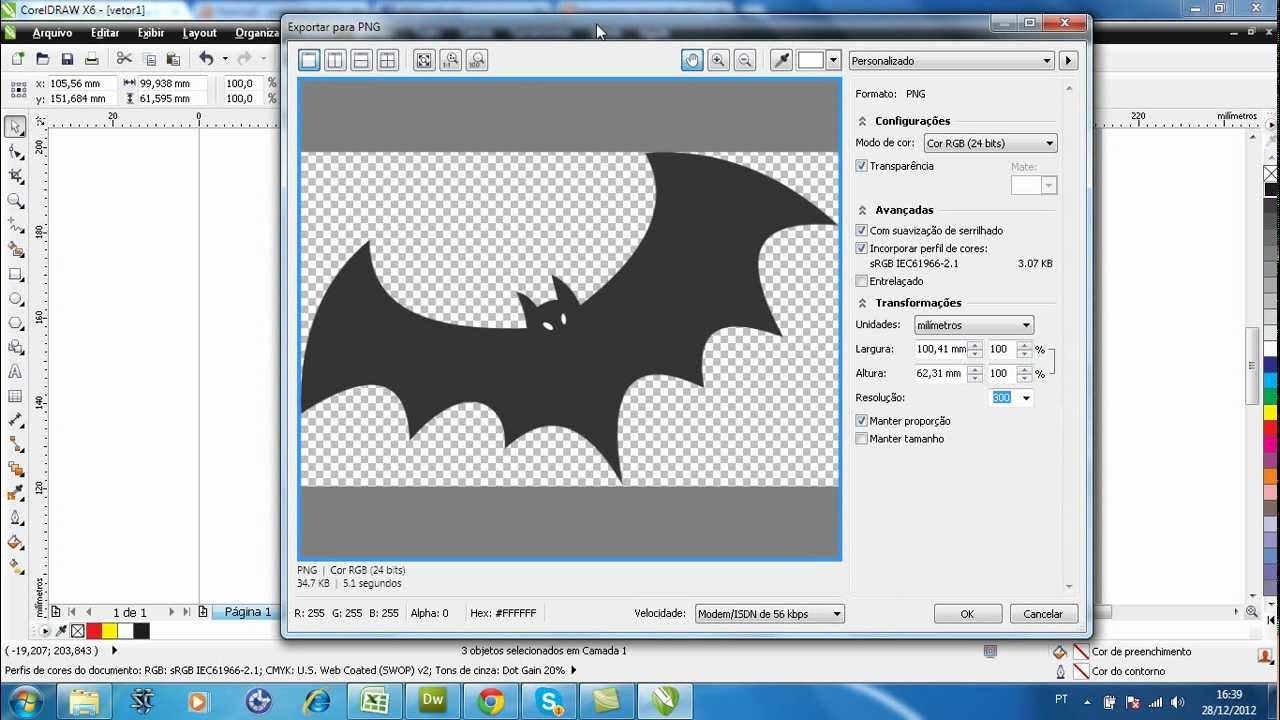Image resolution: width=1280 pixels, height=720 pixels.
Task: Expand the Velocidade modem speed dropdown
Action: 769,614
